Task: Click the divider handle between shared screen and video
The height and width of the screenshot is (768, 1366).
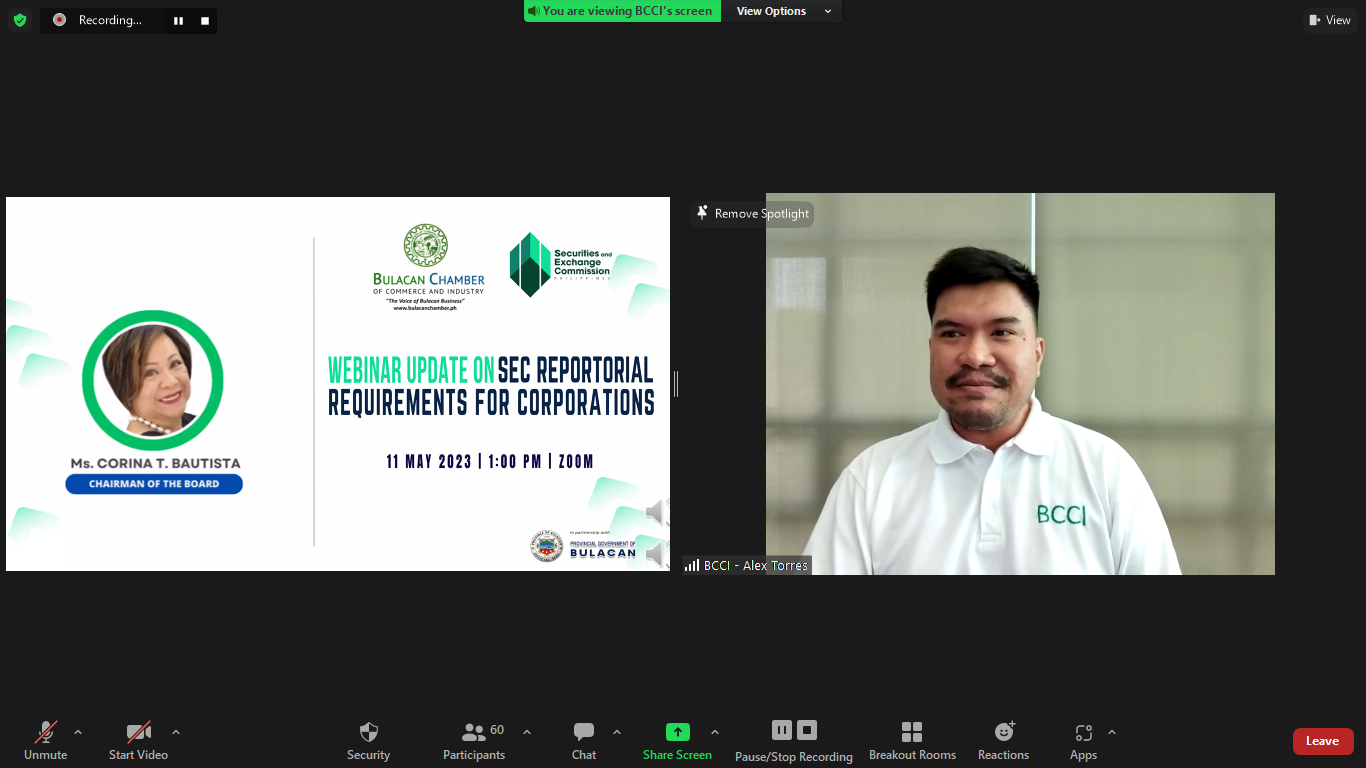Action: [x=676, y=383]
